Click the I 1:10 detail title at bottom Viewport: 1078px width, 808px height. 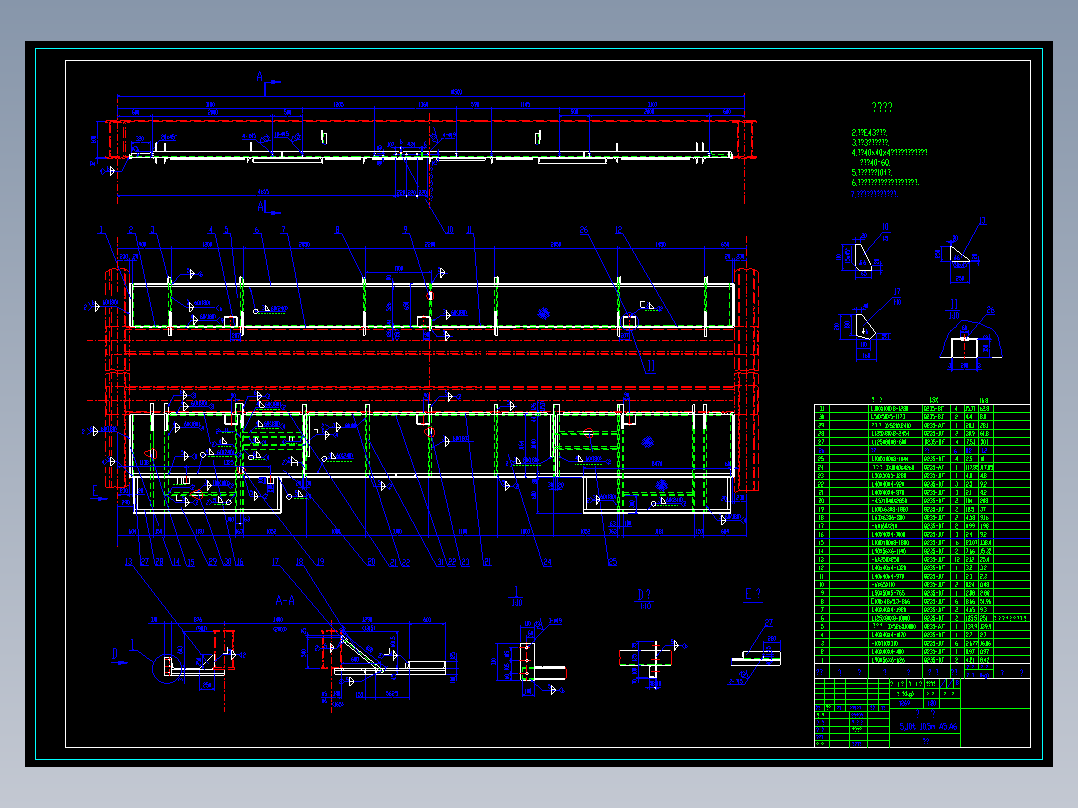tap(516, 596)
